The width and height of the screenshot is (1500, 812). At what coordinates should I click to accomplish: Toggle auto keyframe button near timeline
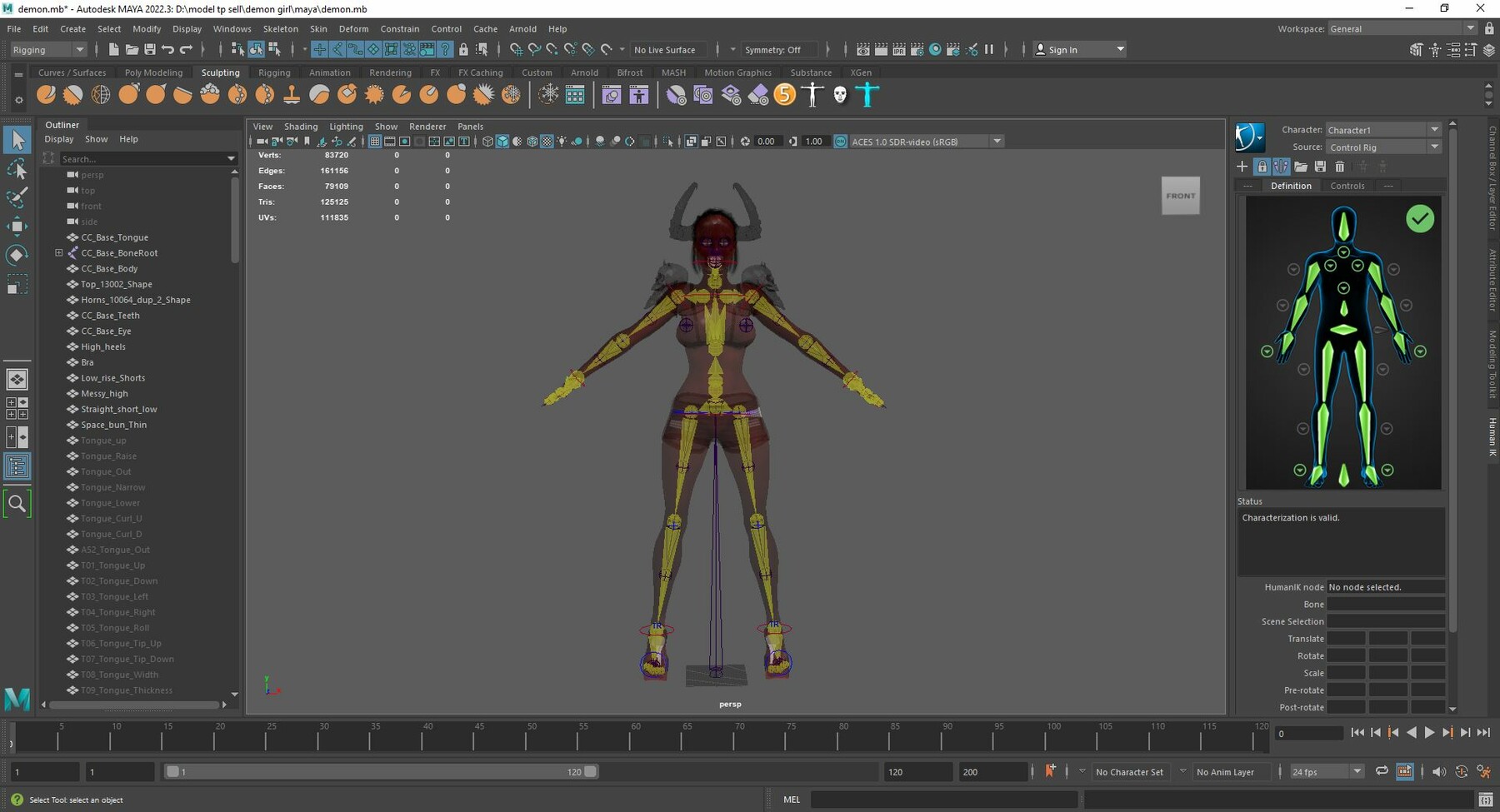coord(1050,772)
